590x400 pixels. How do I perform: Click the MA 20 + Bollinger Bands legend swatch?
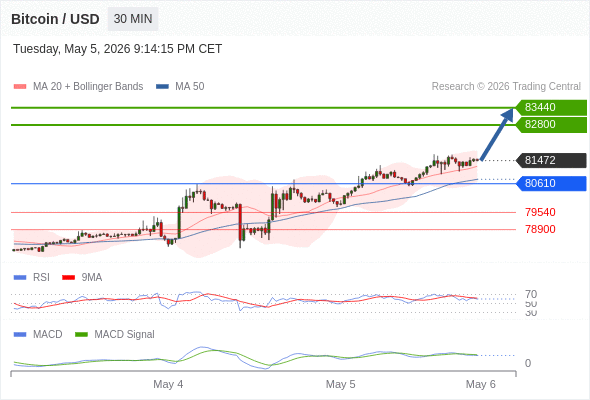(20, 87)
